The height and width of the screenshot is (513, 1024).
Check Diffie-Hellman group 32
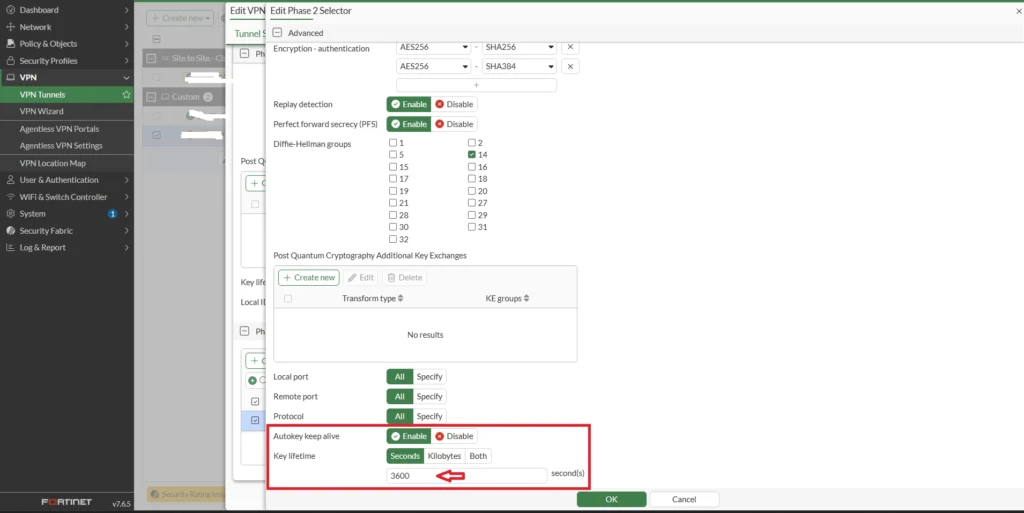tap(393, 240)
